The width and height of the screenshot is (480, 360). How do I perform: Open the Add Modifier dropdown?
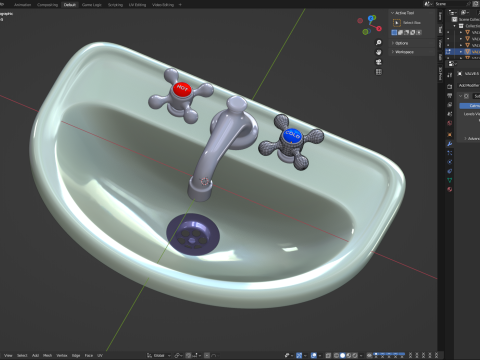coord(469,85)
